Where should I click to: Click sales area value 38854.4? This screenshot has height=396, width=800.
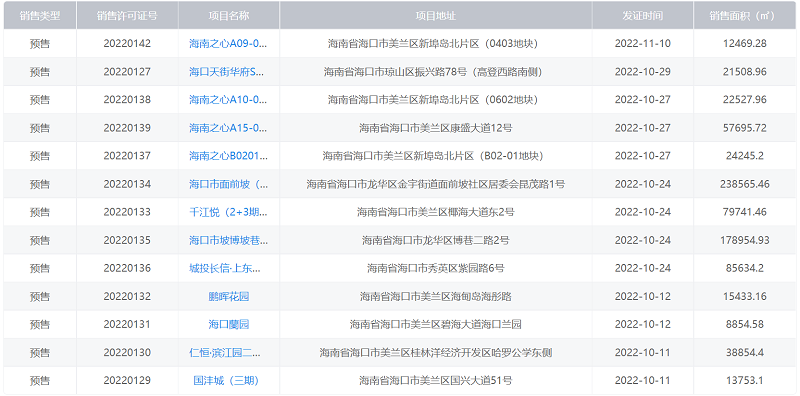[744, 352]
